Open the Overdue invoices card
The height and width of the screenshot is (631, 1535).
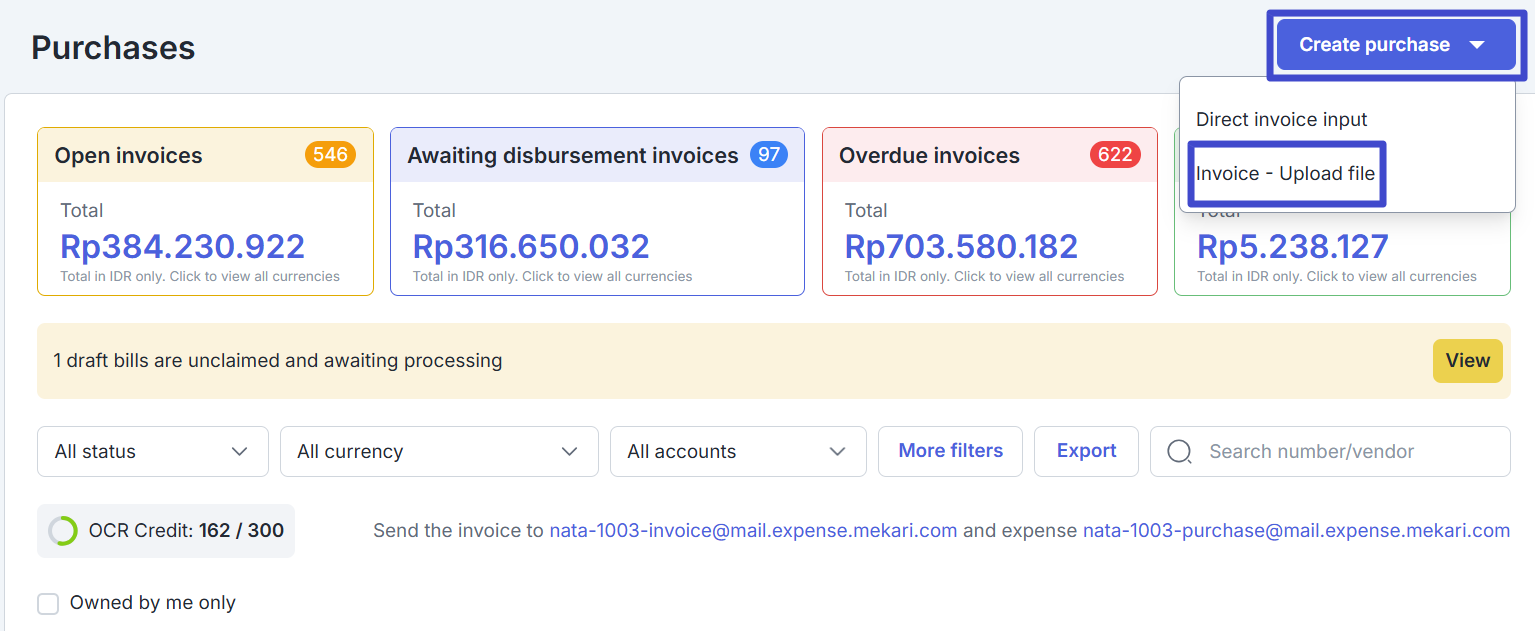[989, 211]
